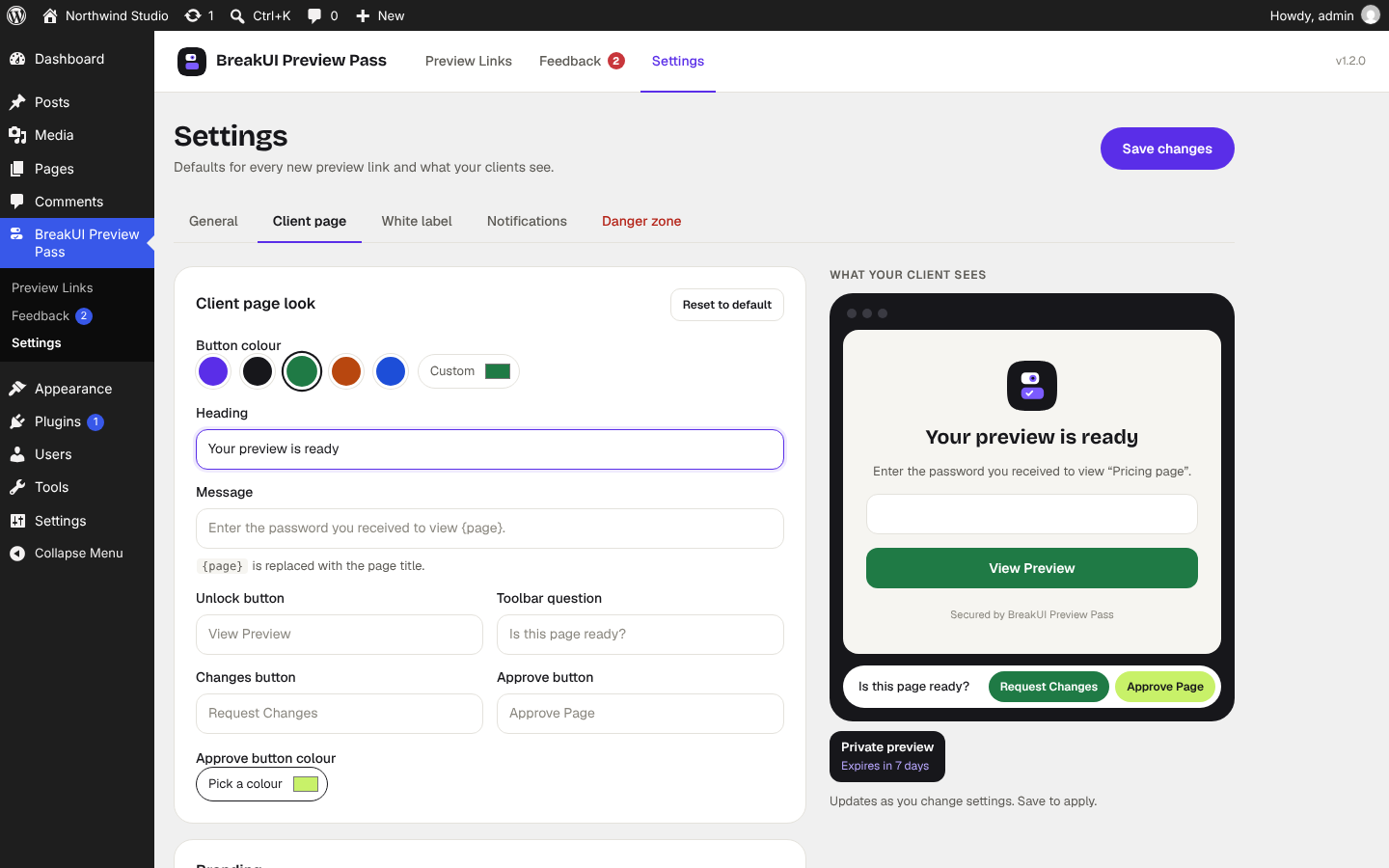Switch to the White label tab
Image resolution: width=1389 pixels, height=868 pixels.
417,221
